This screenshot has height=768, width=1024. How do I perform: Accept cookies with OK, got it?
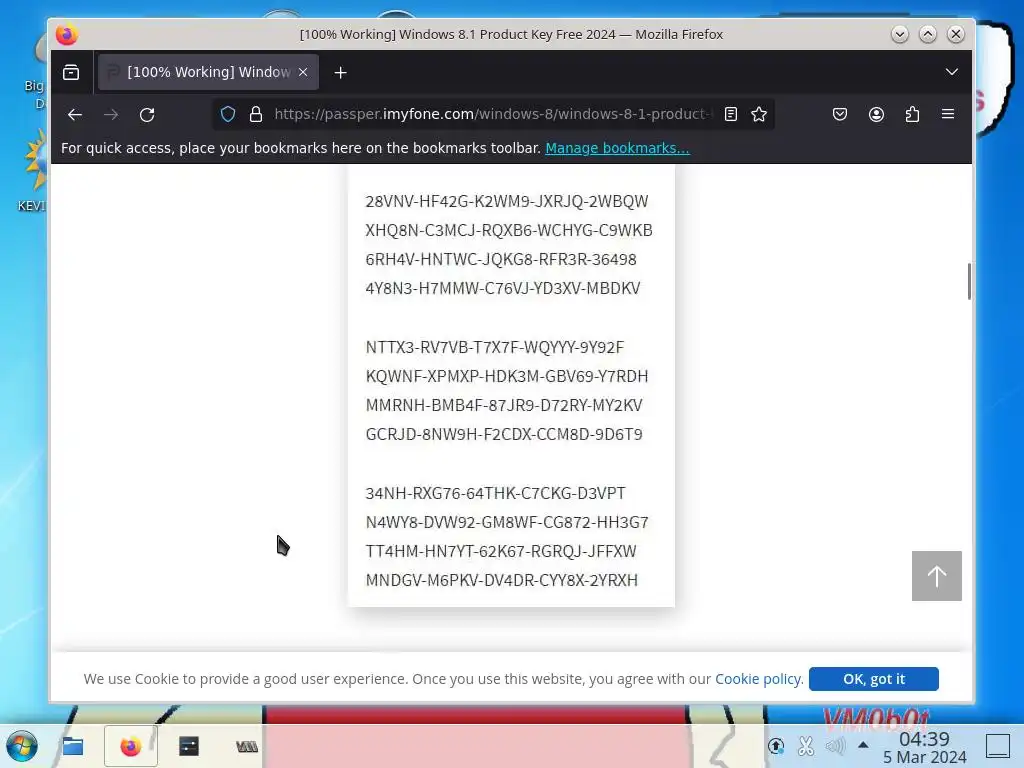click(874, 679)
